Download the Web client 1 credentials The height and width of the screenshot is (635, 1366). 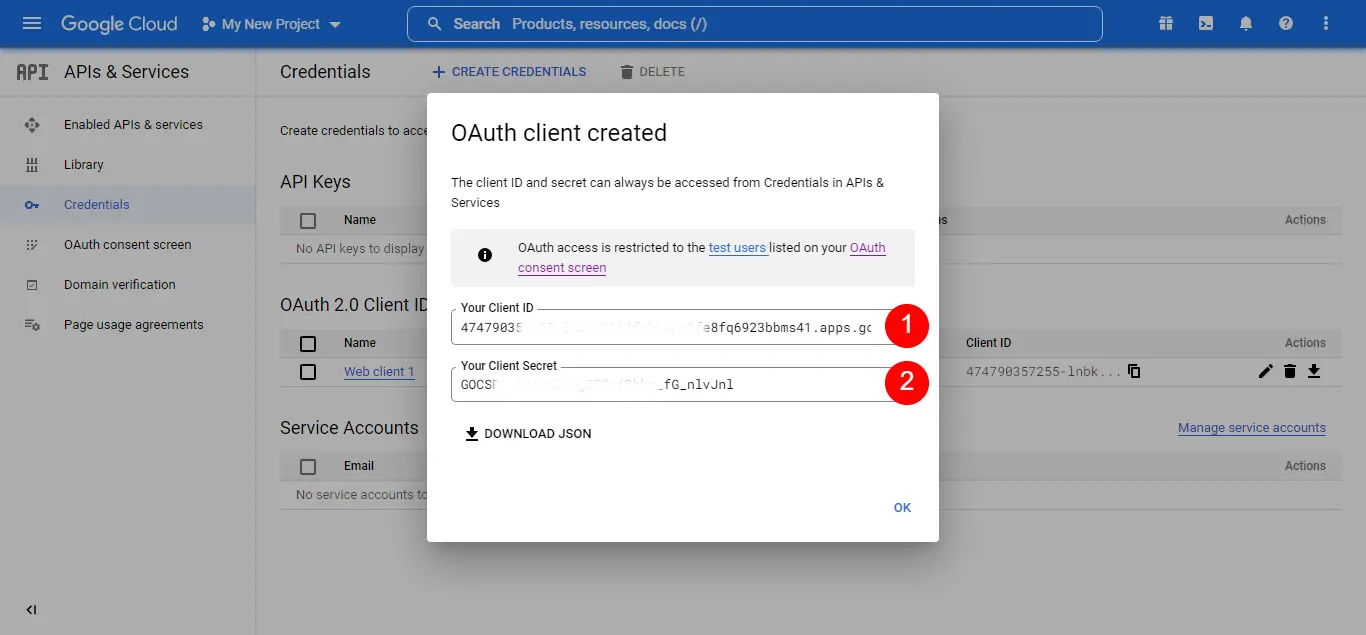pyautogui.click(x=1314, y=370)
